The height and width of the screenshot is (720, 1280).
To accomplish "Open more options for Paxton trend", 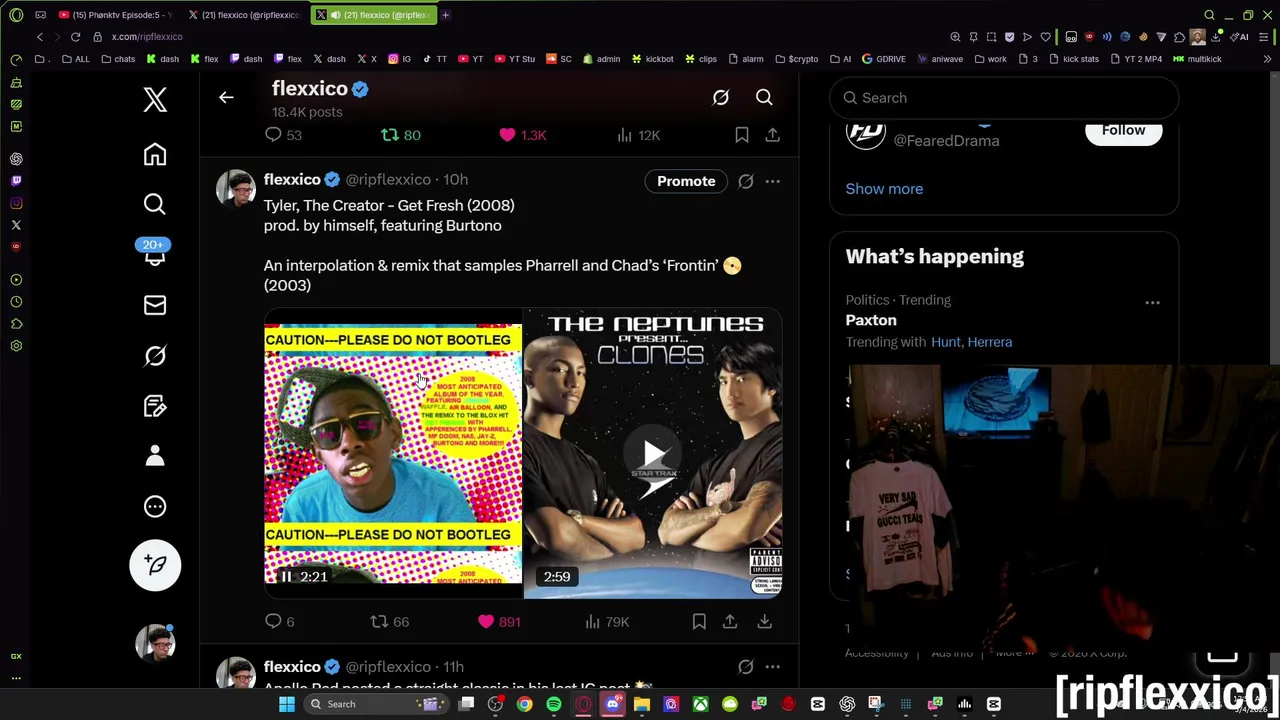I will [x=1153, y=302].
